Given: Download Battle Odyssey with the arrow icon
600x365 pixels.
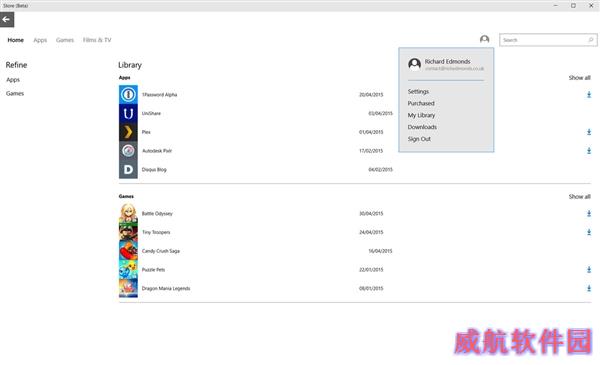Looking at the screenshot, I should coord(589,213).
